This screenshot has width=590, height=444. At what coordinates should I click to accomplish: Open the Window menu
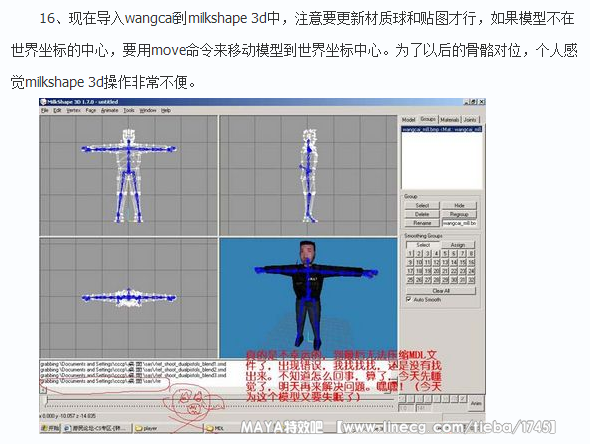point(148,110)
